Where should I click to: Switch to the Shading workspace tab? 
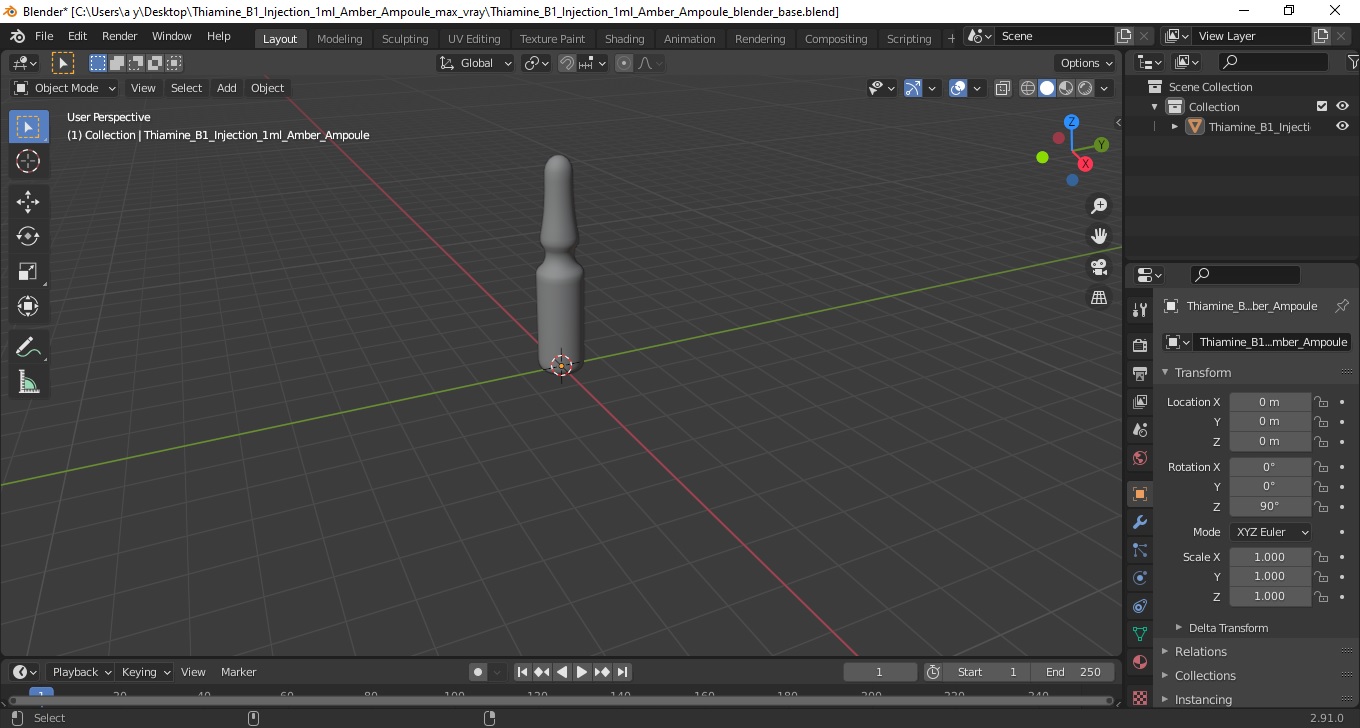624,39
